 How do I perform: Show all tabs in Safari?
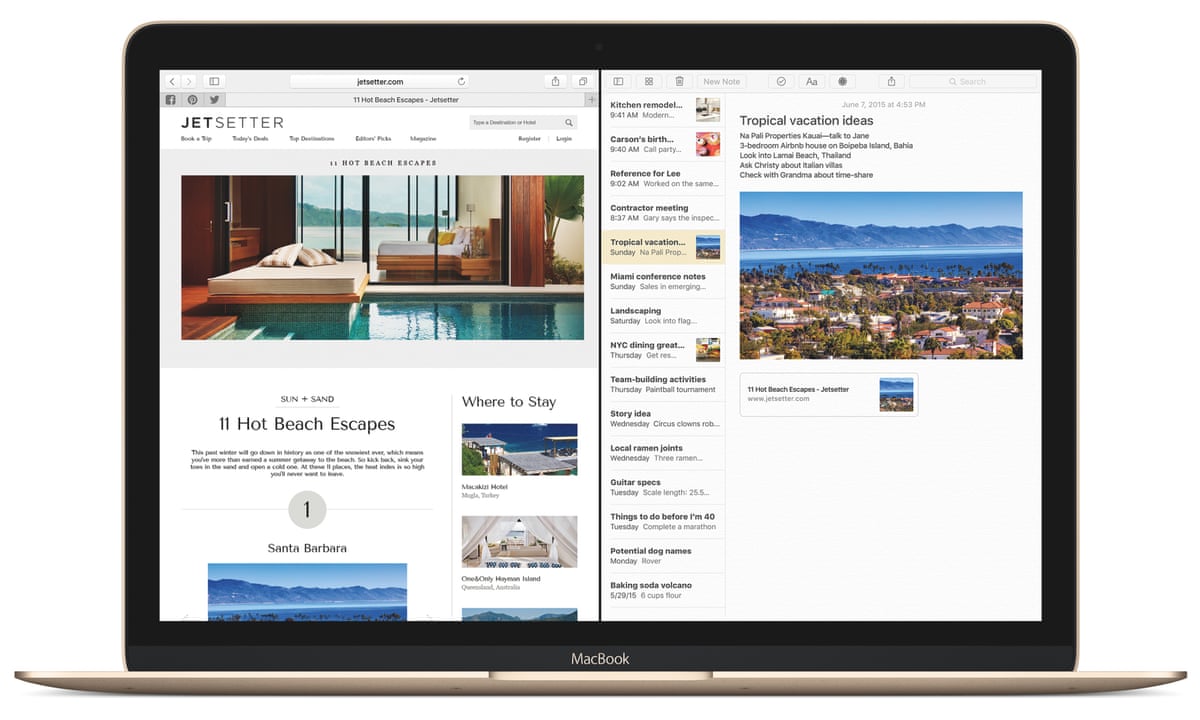pos(582,81)
